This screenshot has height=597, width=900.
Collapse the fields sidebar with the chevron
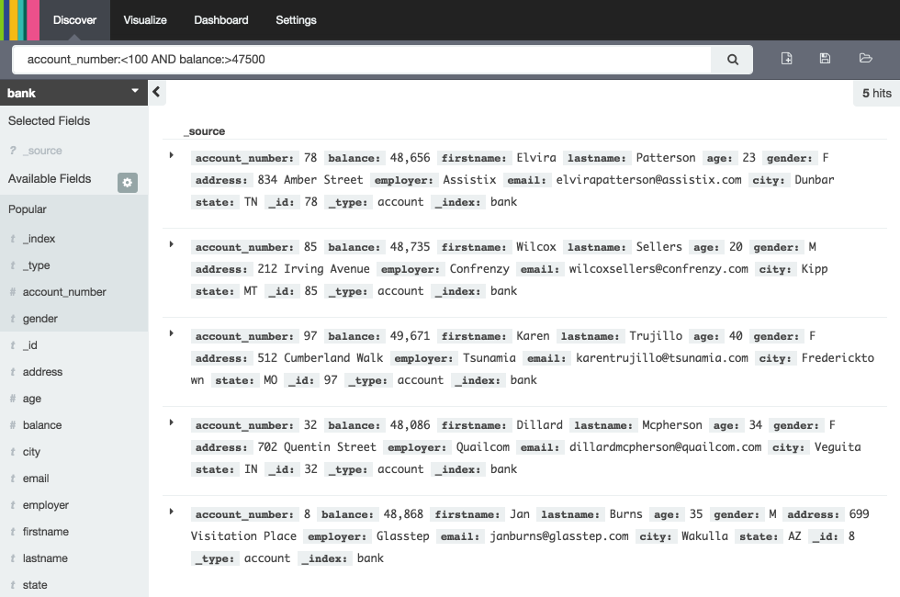[156, 91]
